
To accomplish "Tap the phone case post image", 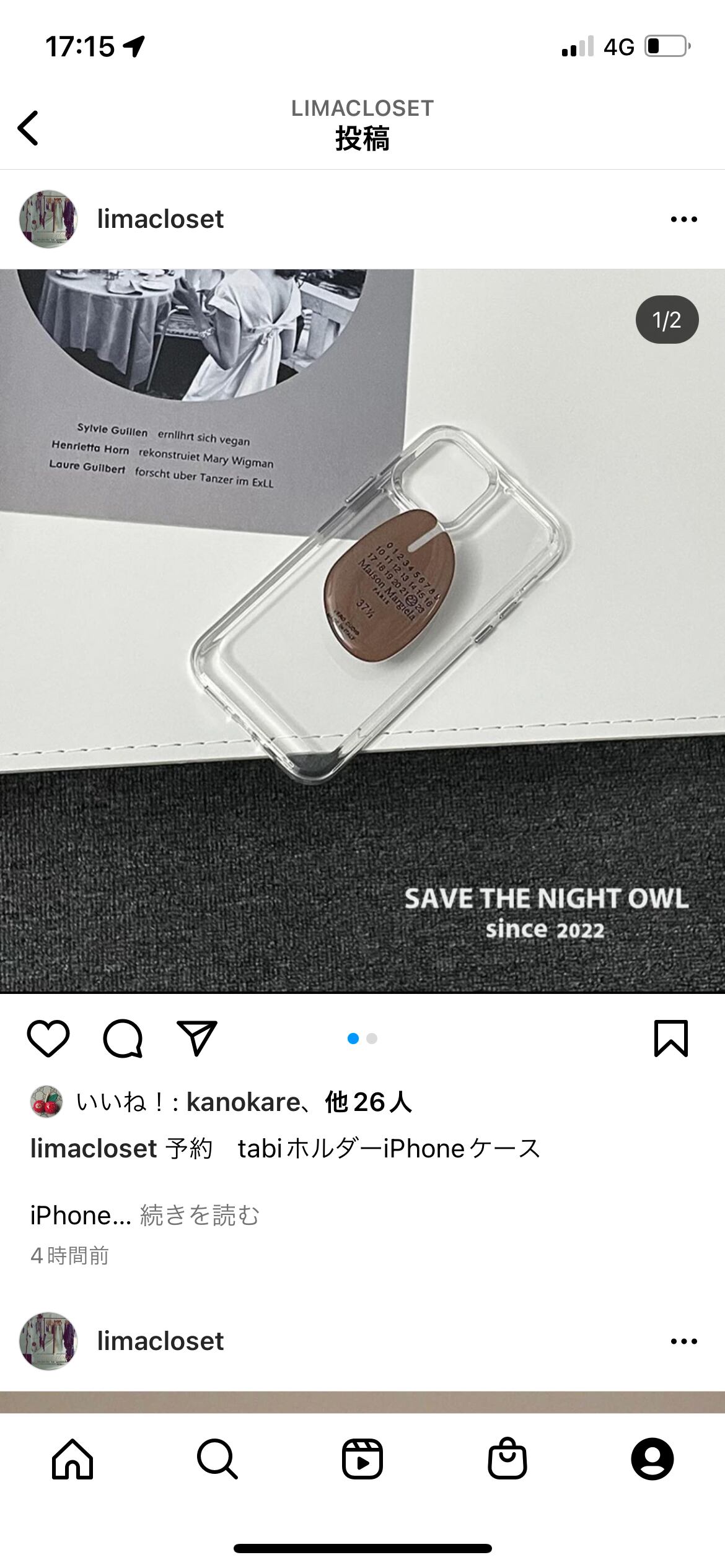I will [x=362, y=631].
